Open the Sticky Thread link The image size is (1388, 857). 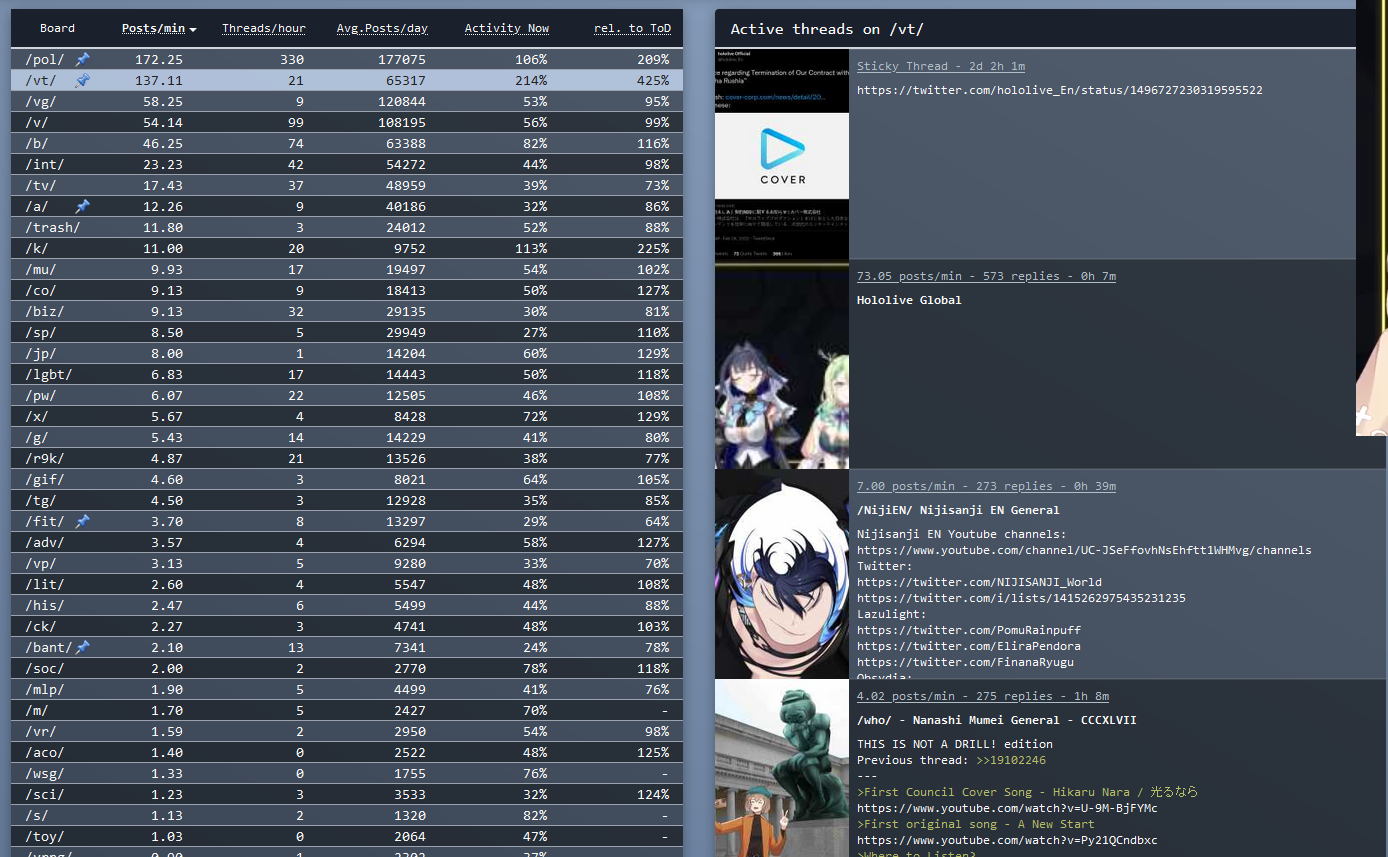pos(940,66)
